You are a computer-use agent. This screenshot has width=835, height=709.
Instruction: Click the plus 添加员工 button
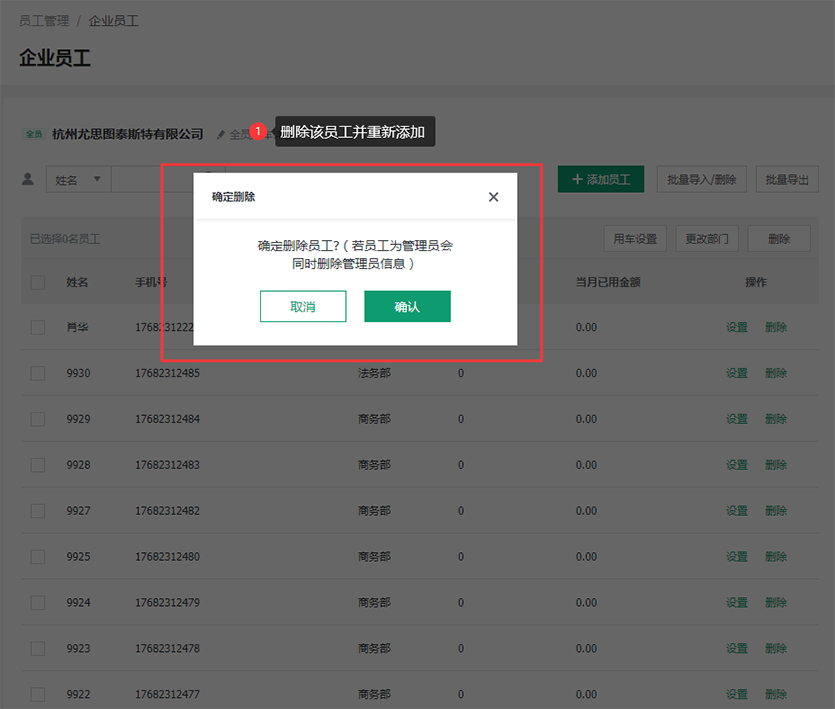(x=600, y=179)
